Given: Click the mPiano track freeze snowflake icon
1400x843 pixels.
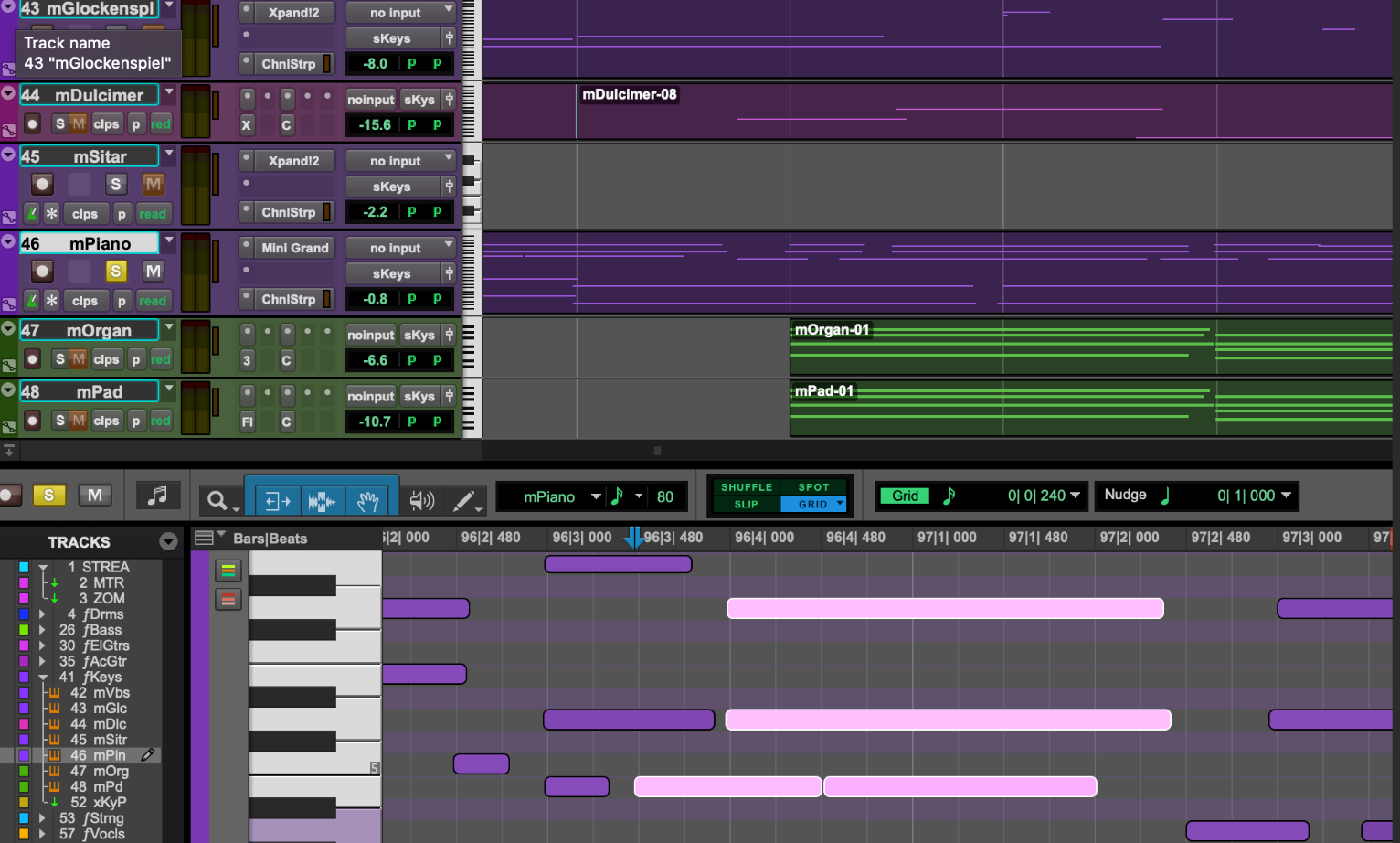Looking at the screenshot, I should (x=51, y=300).
